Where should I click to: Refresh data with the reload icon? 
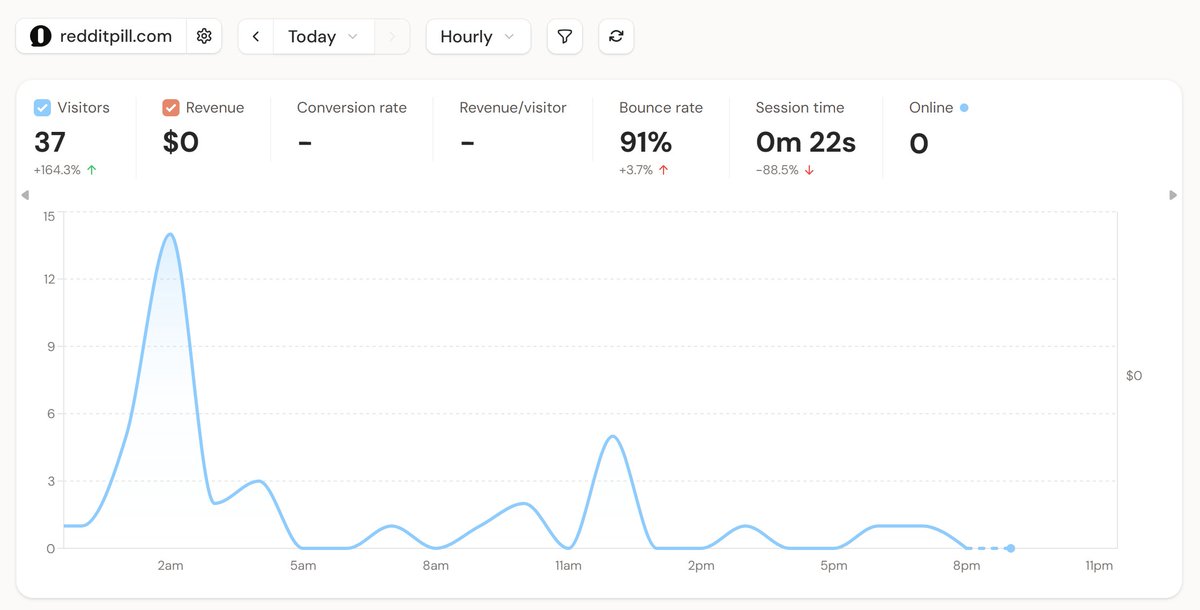(616, 36)
